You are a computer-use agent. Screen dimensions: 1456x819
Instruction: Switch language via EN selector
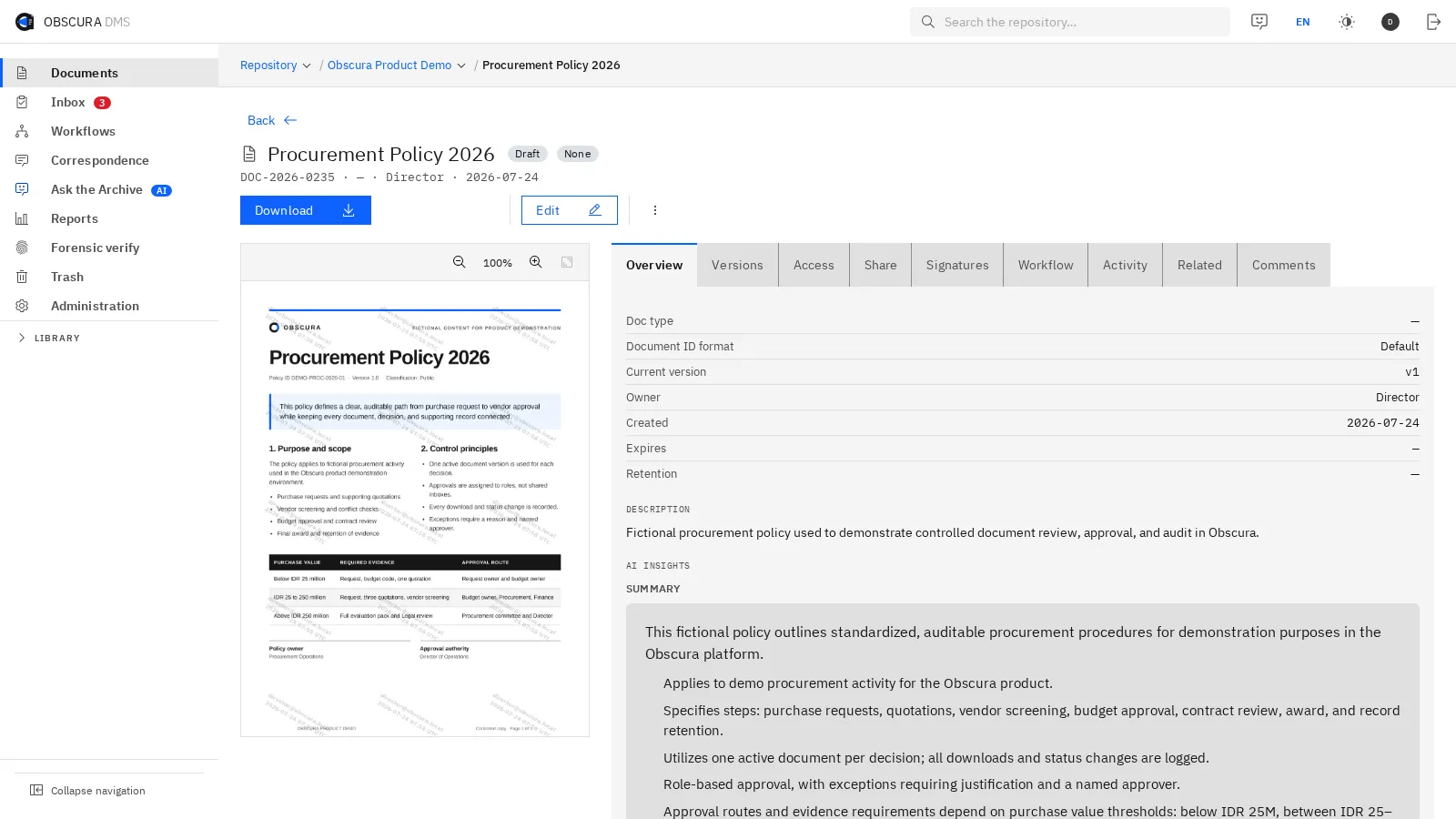(x=1303, y=22)
